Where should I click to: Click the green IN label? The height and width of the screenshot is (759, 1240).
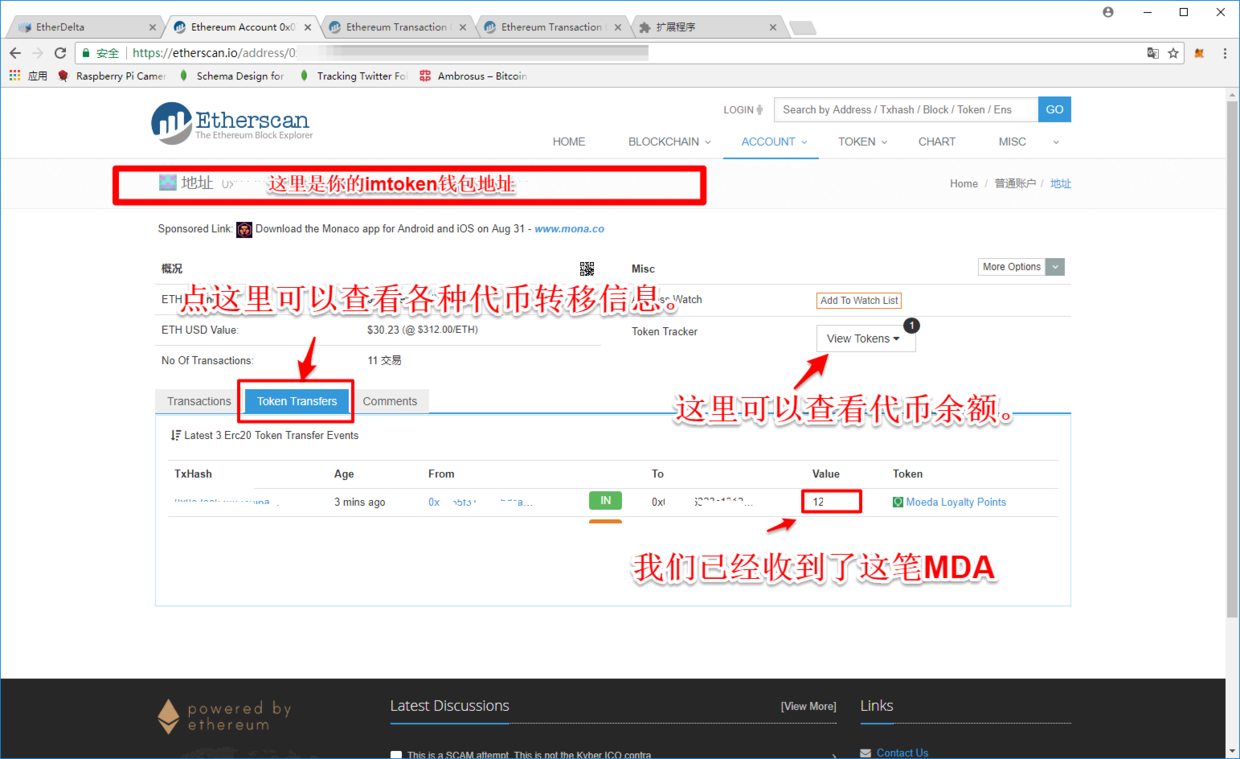tap(605, 501)
